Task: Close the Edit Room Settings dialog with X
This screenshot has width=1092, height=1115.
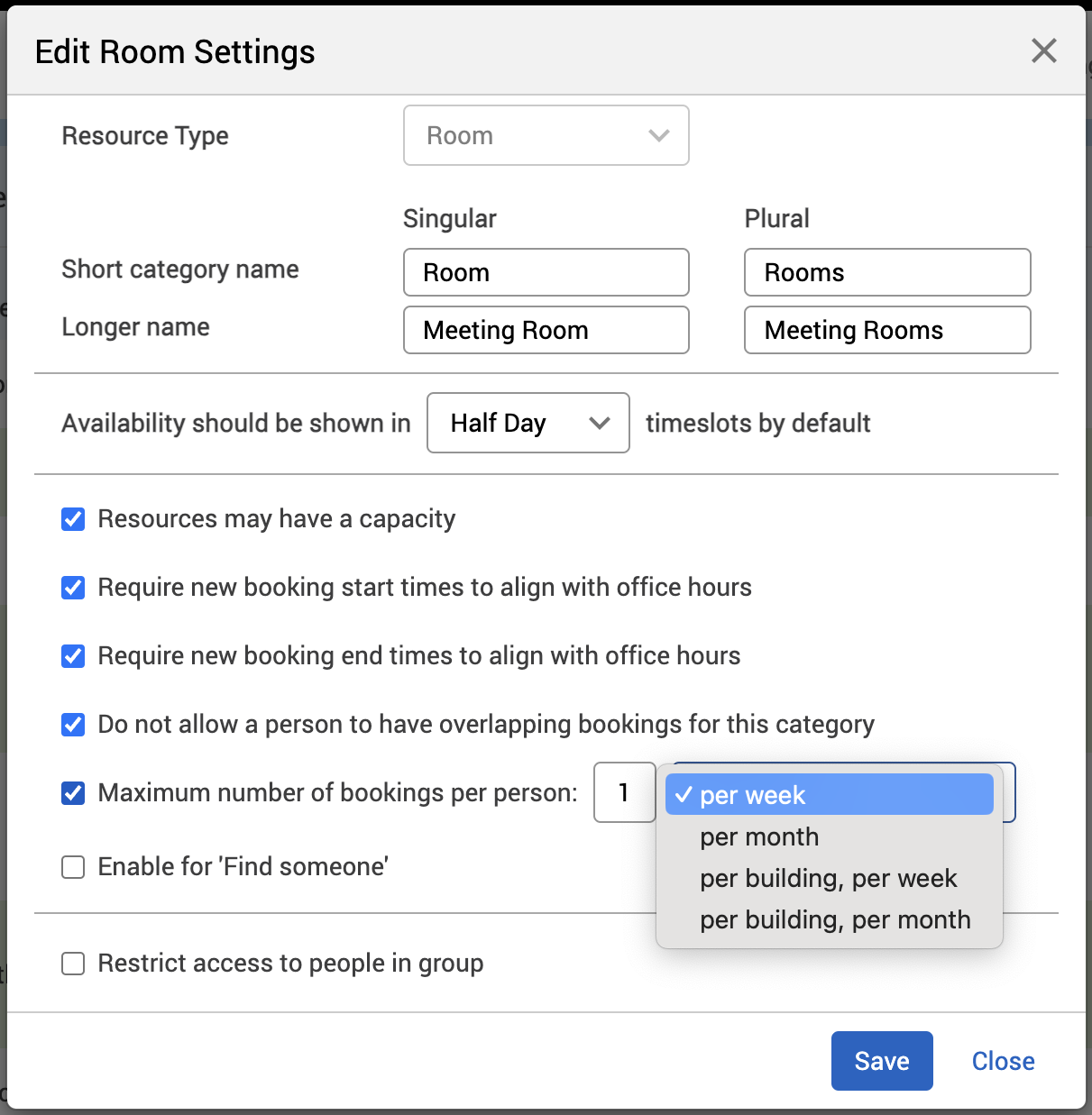Action: point(1043,51)
